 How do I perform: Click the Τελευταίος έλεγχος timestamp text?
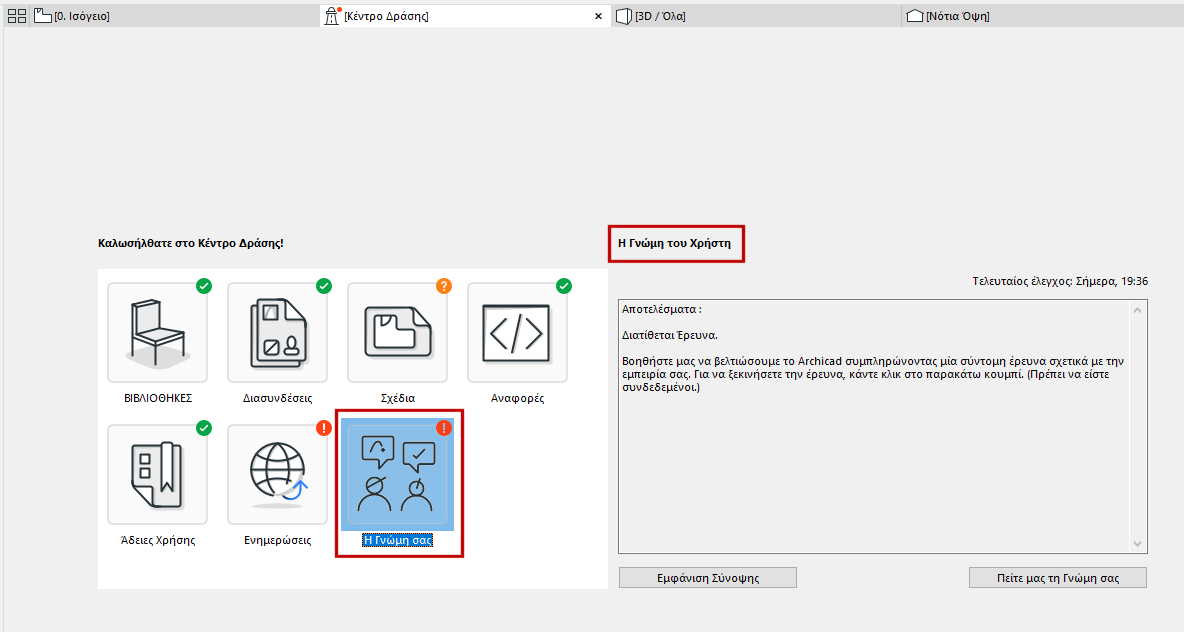1060,281
